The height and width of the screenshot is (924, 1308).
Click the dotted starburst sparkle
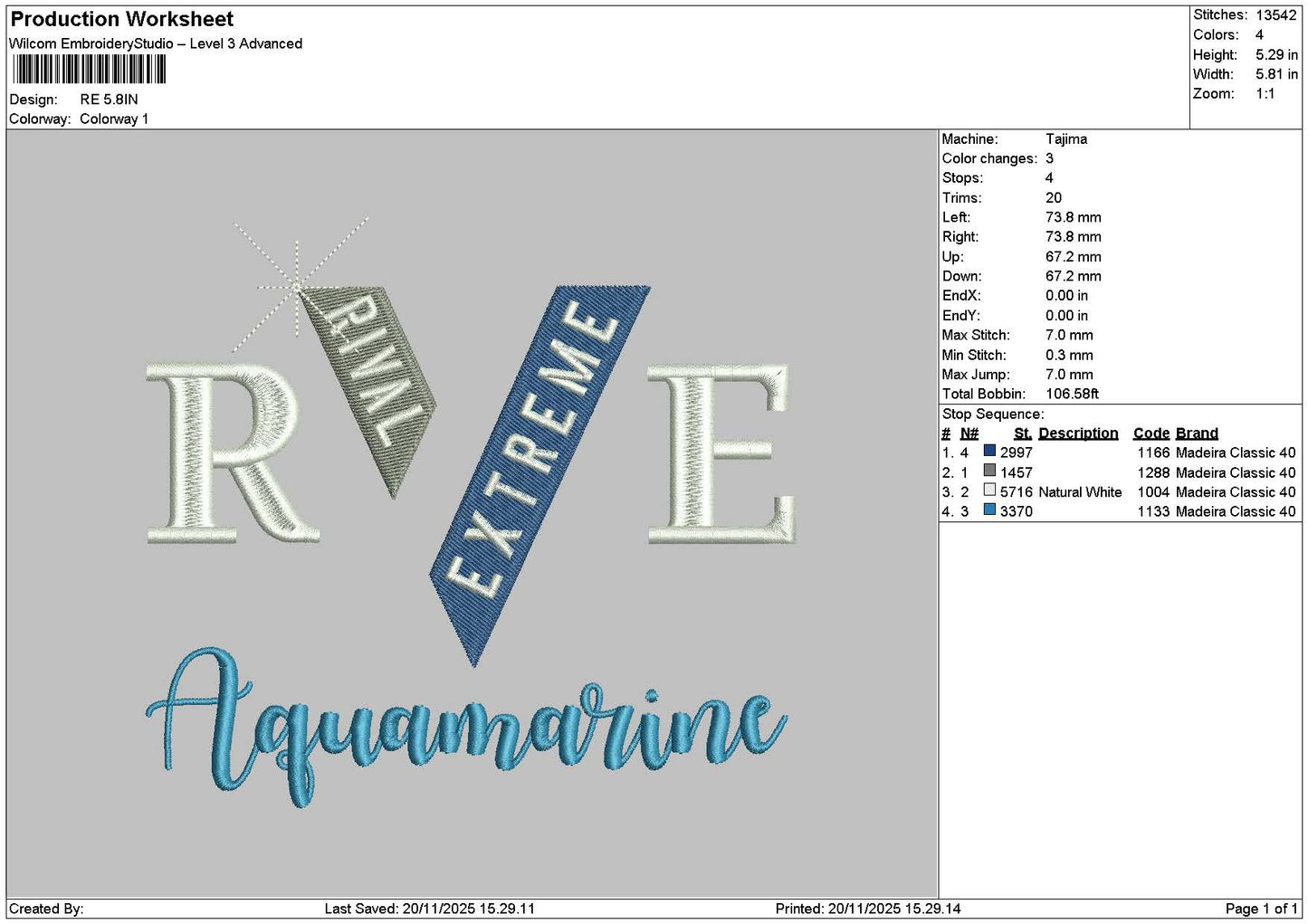coord(298,283)
